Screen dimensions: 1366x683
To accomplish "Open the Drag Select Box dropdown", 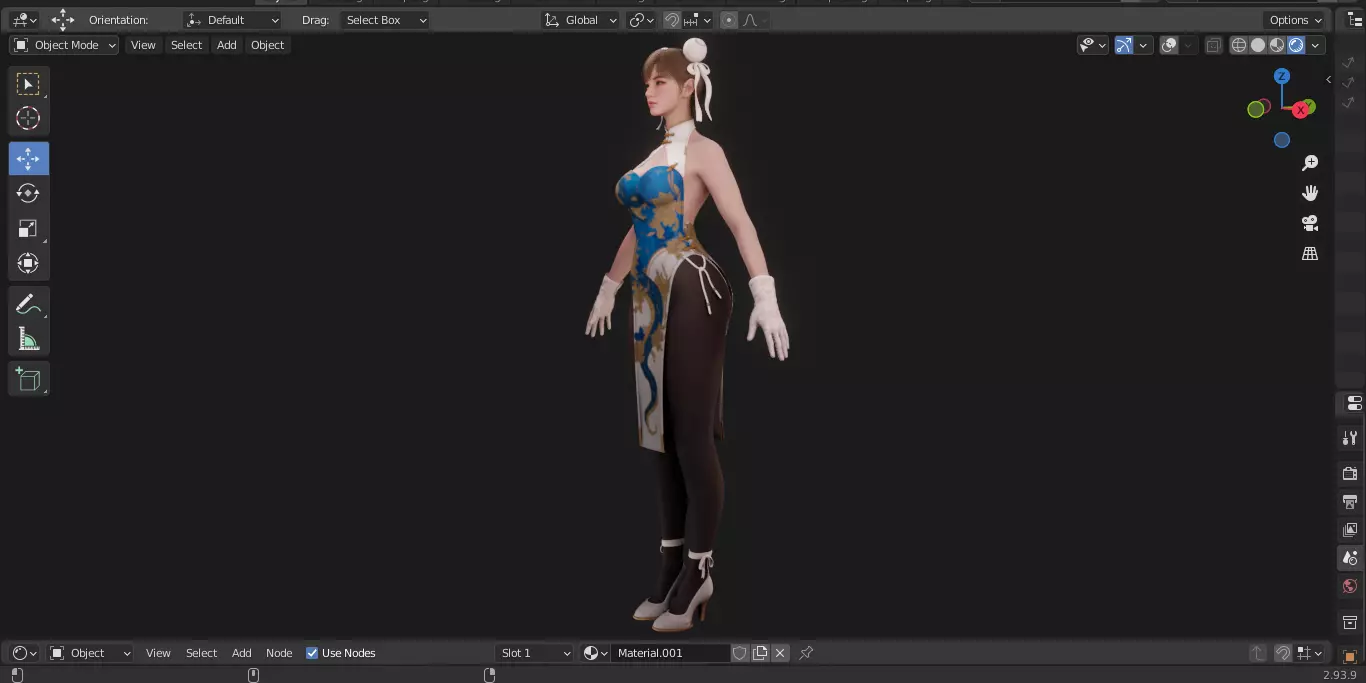I will click(384, 20).
